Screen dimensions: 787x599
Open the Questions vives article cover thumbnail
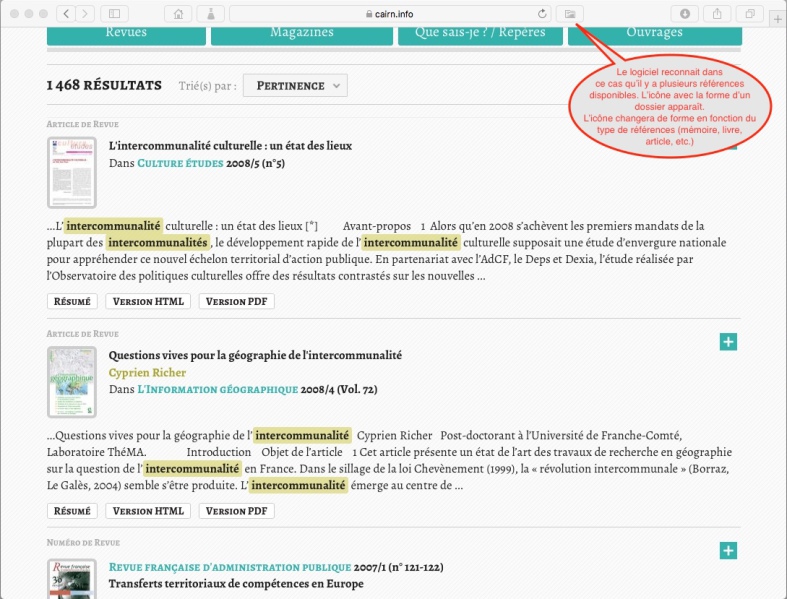pyautogui.click(x=72, y=381)
